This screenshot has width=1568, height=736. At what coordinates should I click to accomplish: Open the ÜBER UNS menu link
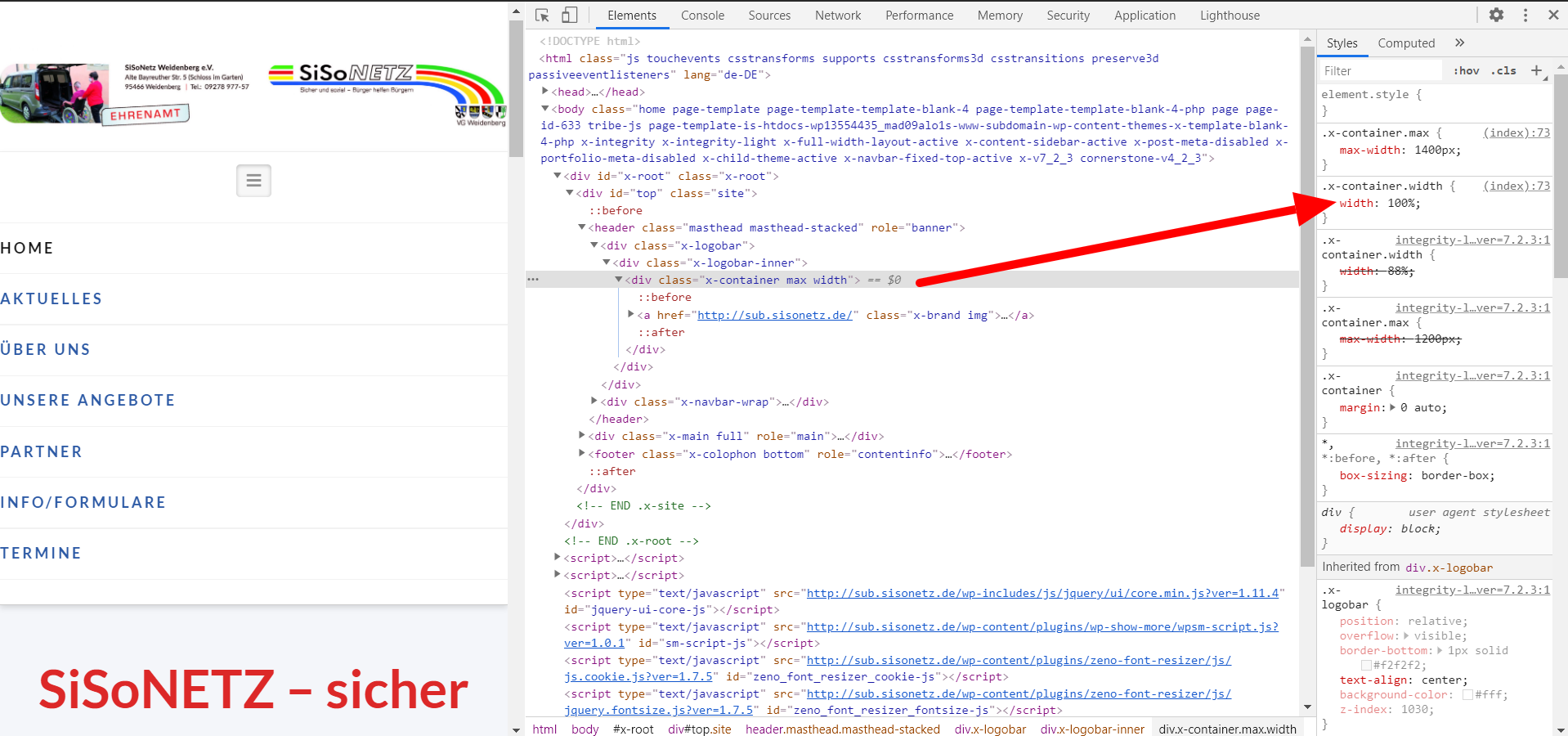[46, 349]
